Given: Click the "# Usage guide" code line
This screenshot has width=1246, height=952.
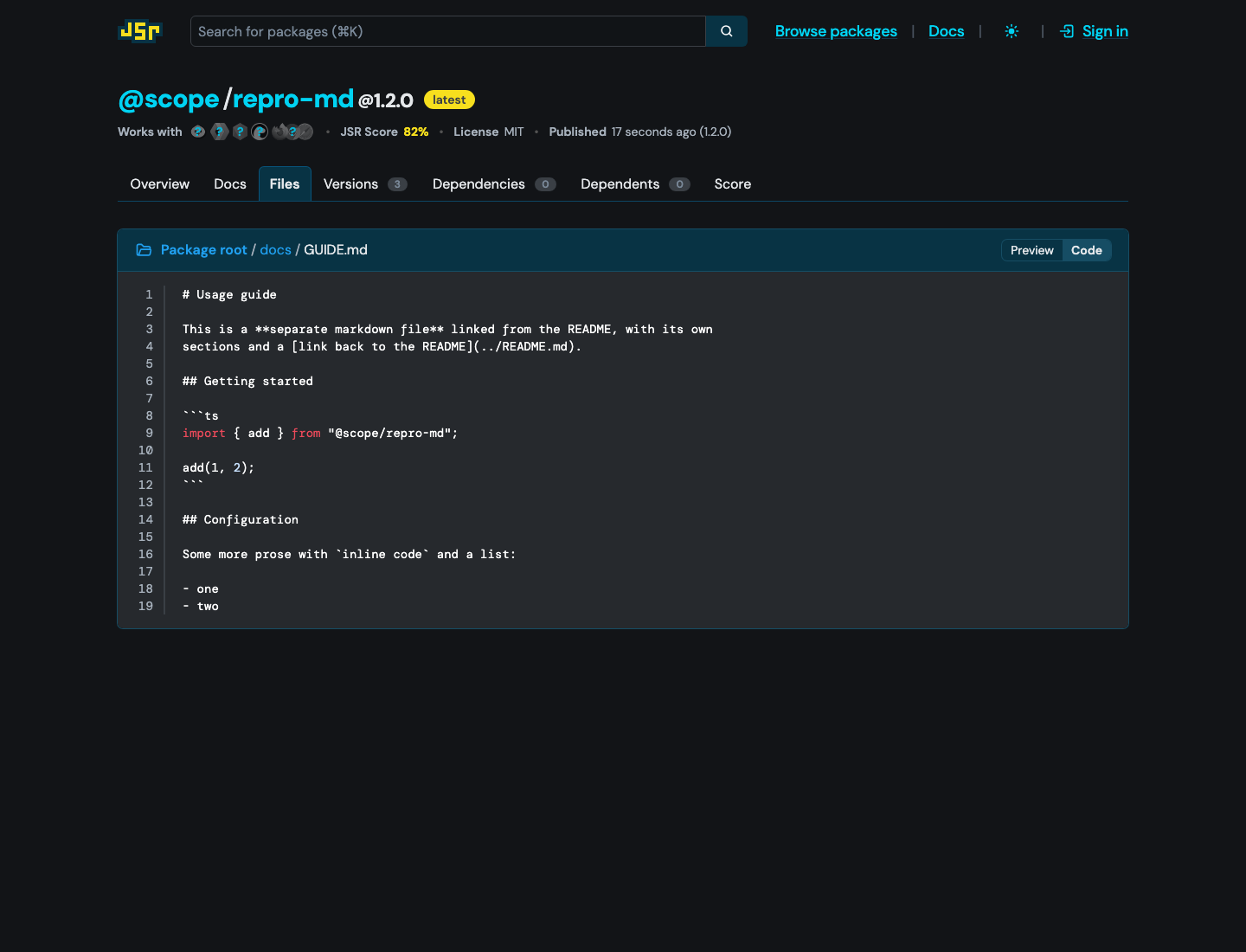Looking at the screenshot, I should (x=229, y=294).
